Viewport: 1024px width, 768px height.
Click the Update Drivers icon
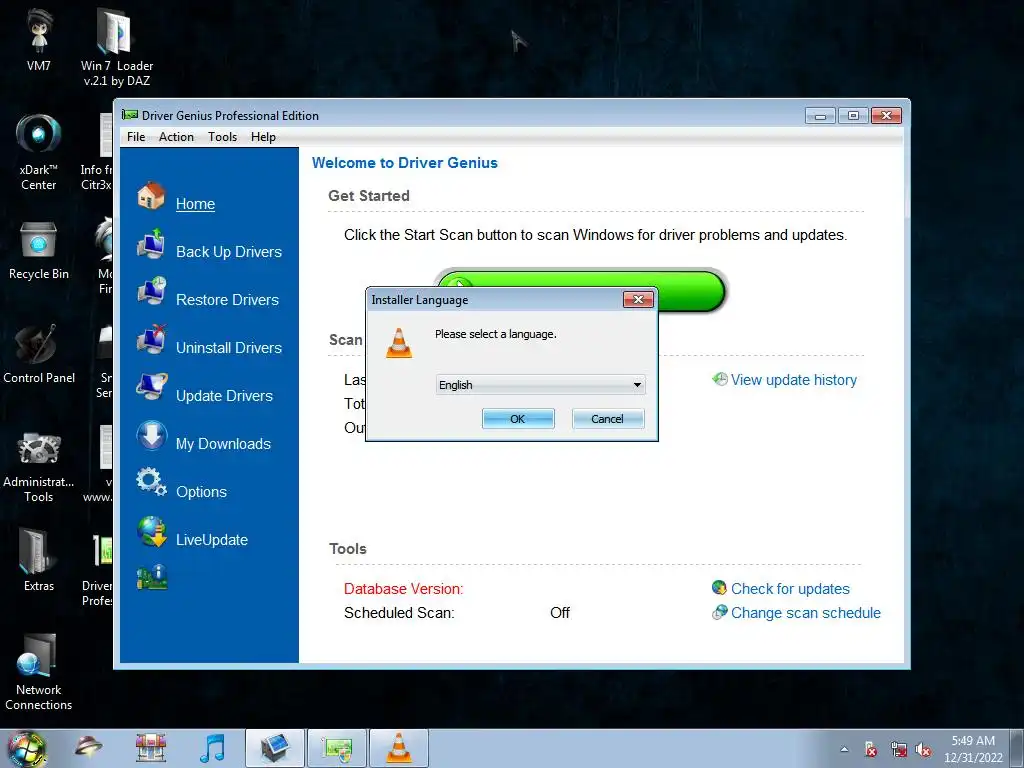[152, 387]
